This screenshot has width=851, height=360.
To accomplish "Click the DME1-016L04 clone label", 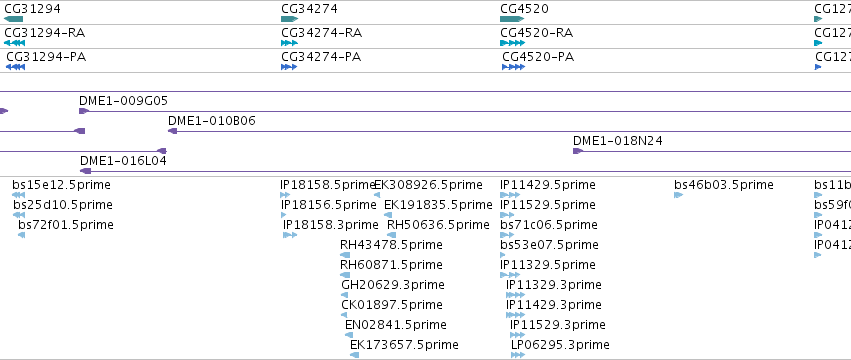I will [x=123, y=161].
